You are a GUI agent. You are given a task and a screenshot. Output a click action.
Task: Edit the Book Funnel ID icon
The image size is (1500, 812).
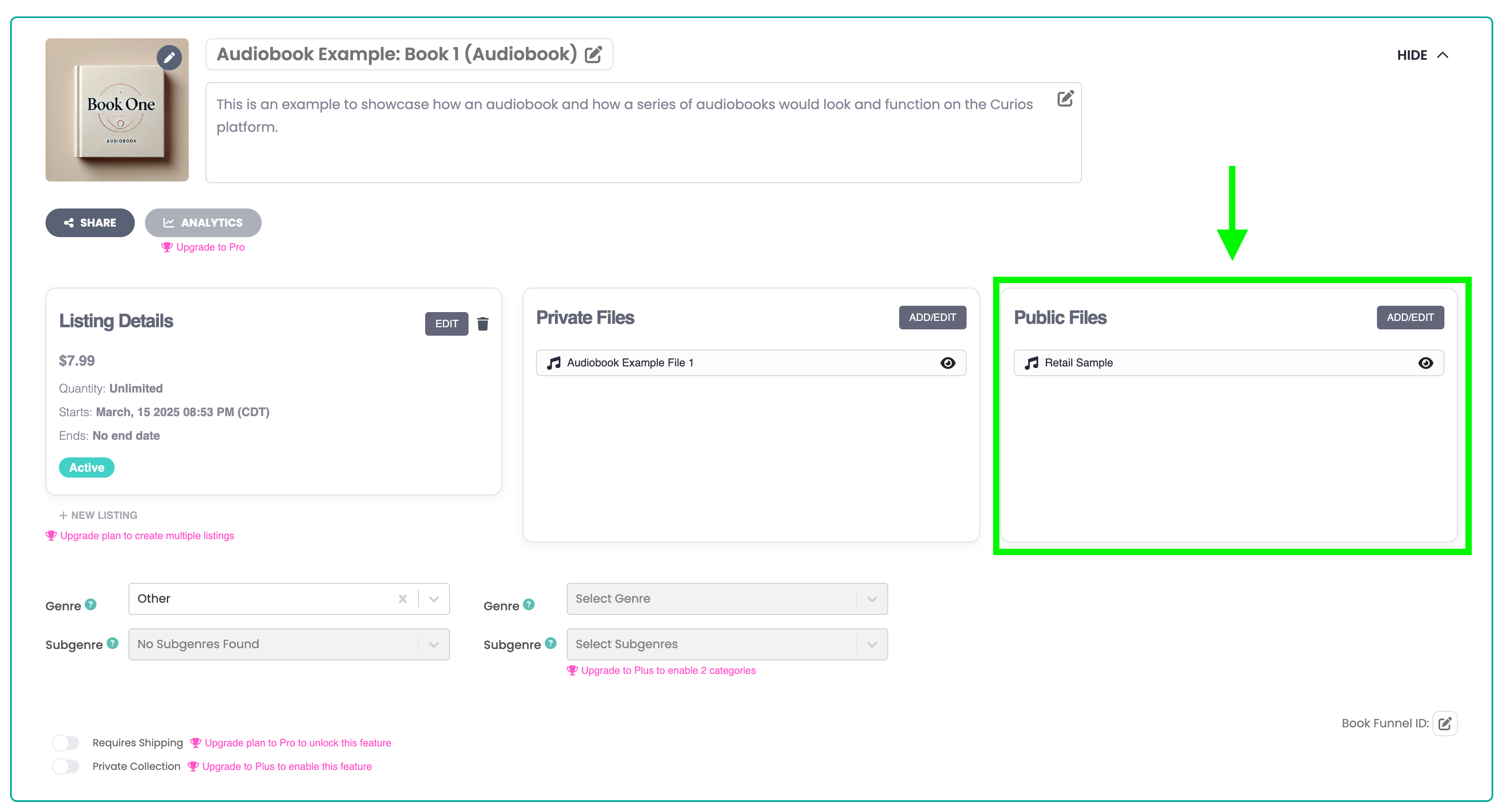pyautogui.click(x=1445, y=724)
